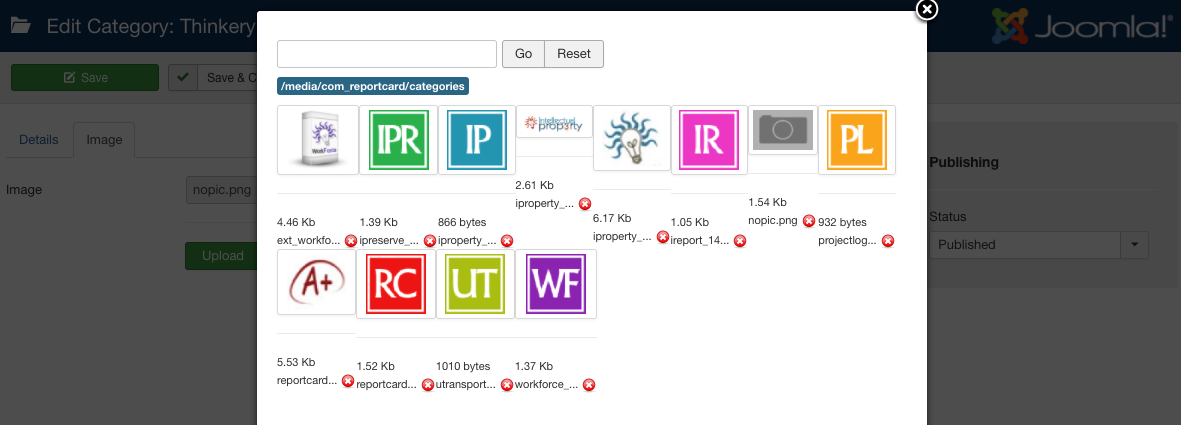
Task: Delete the ext_workfo... image file
Action: click(351, 241)
